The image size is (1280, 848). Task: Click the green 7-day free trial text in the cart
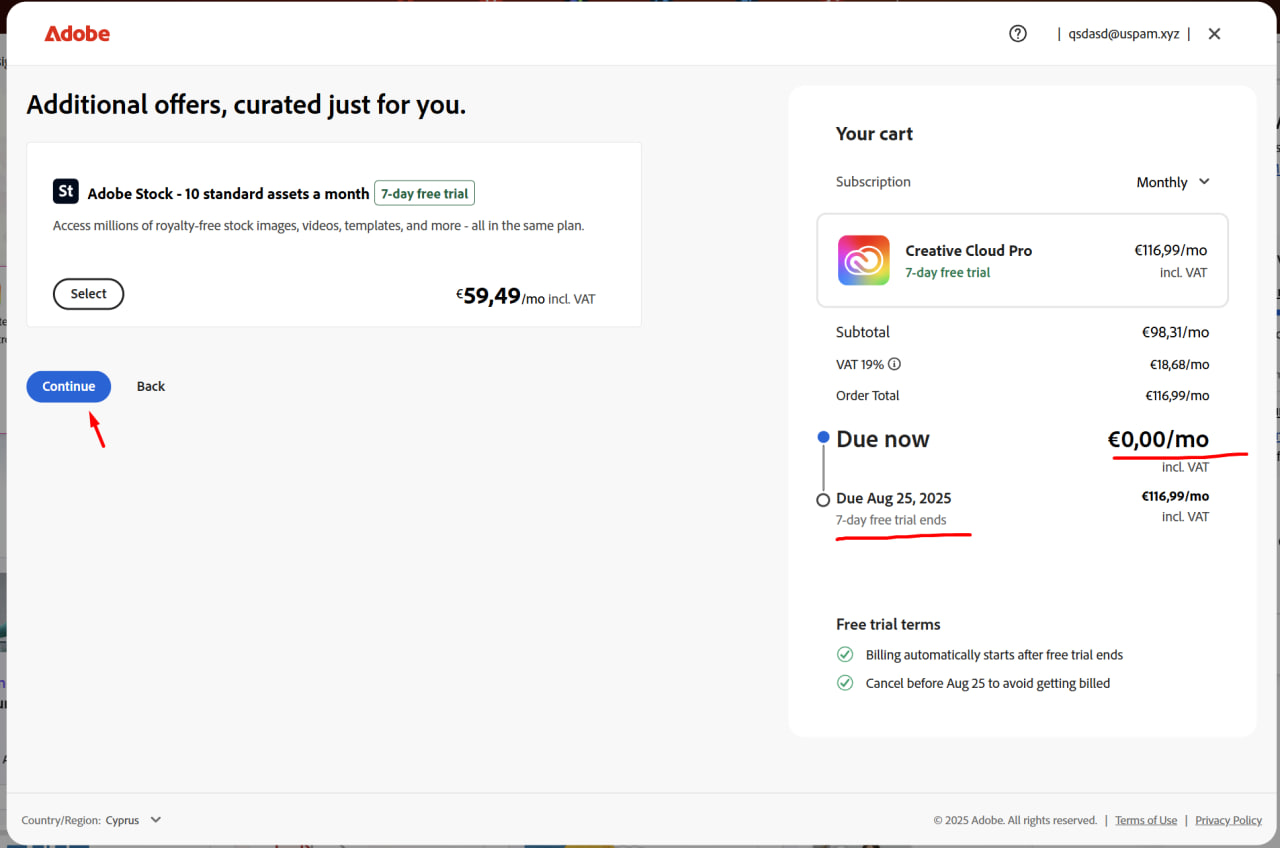(948, 273)
